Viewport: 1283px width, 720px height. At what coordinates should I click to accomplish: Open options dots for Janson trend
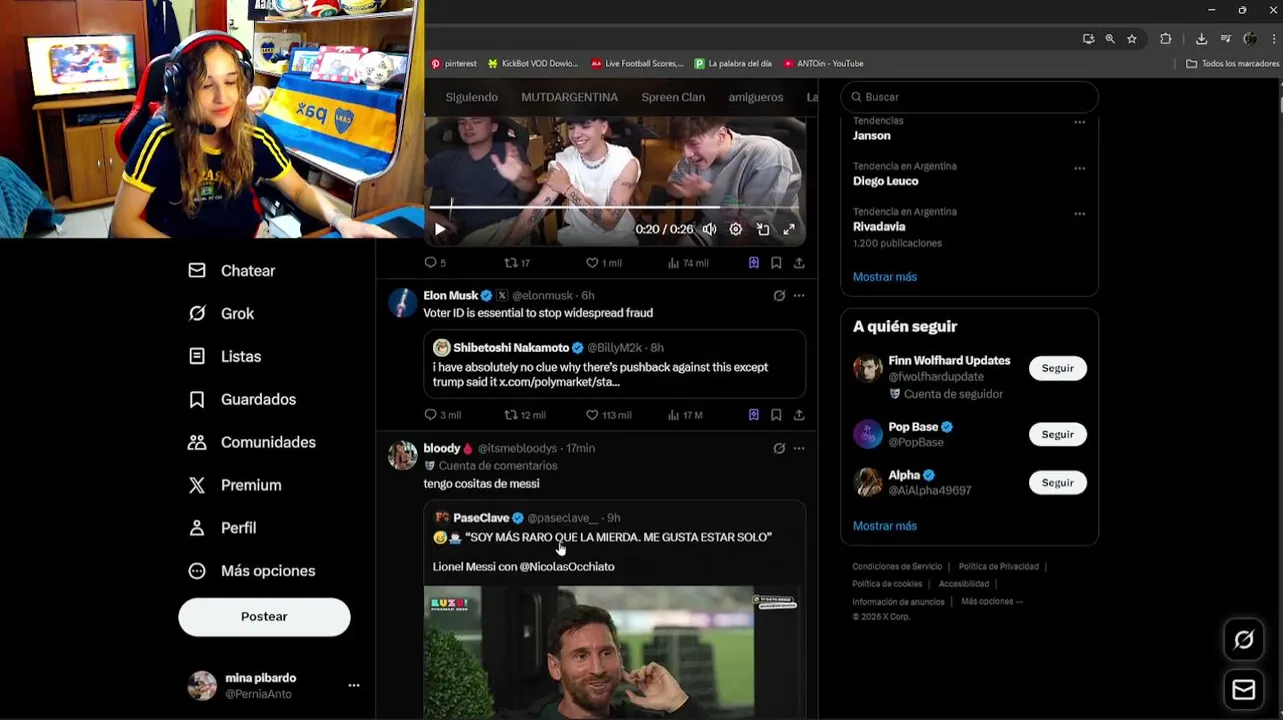[x=1080, y=123]
